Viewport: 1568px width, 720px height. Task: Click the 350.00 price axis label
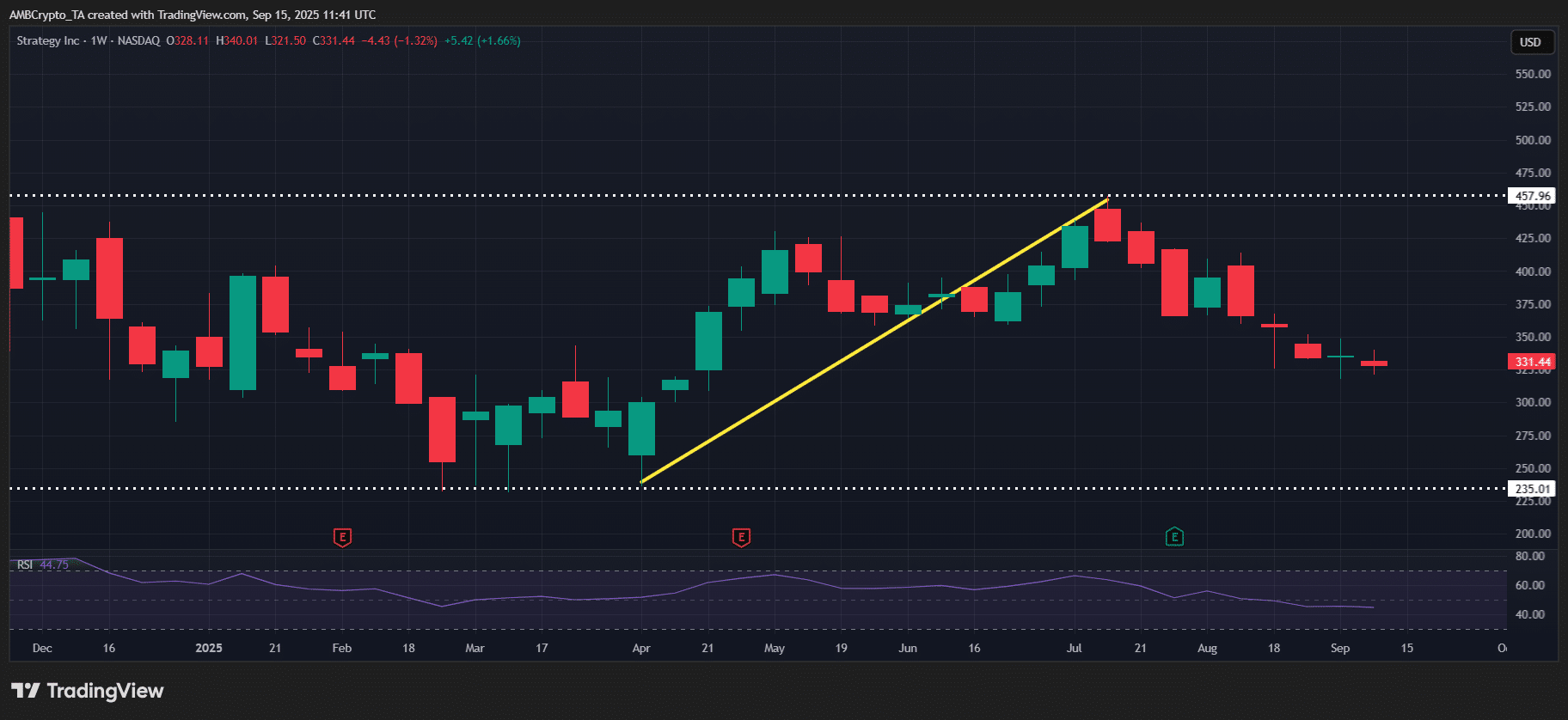1533,337
